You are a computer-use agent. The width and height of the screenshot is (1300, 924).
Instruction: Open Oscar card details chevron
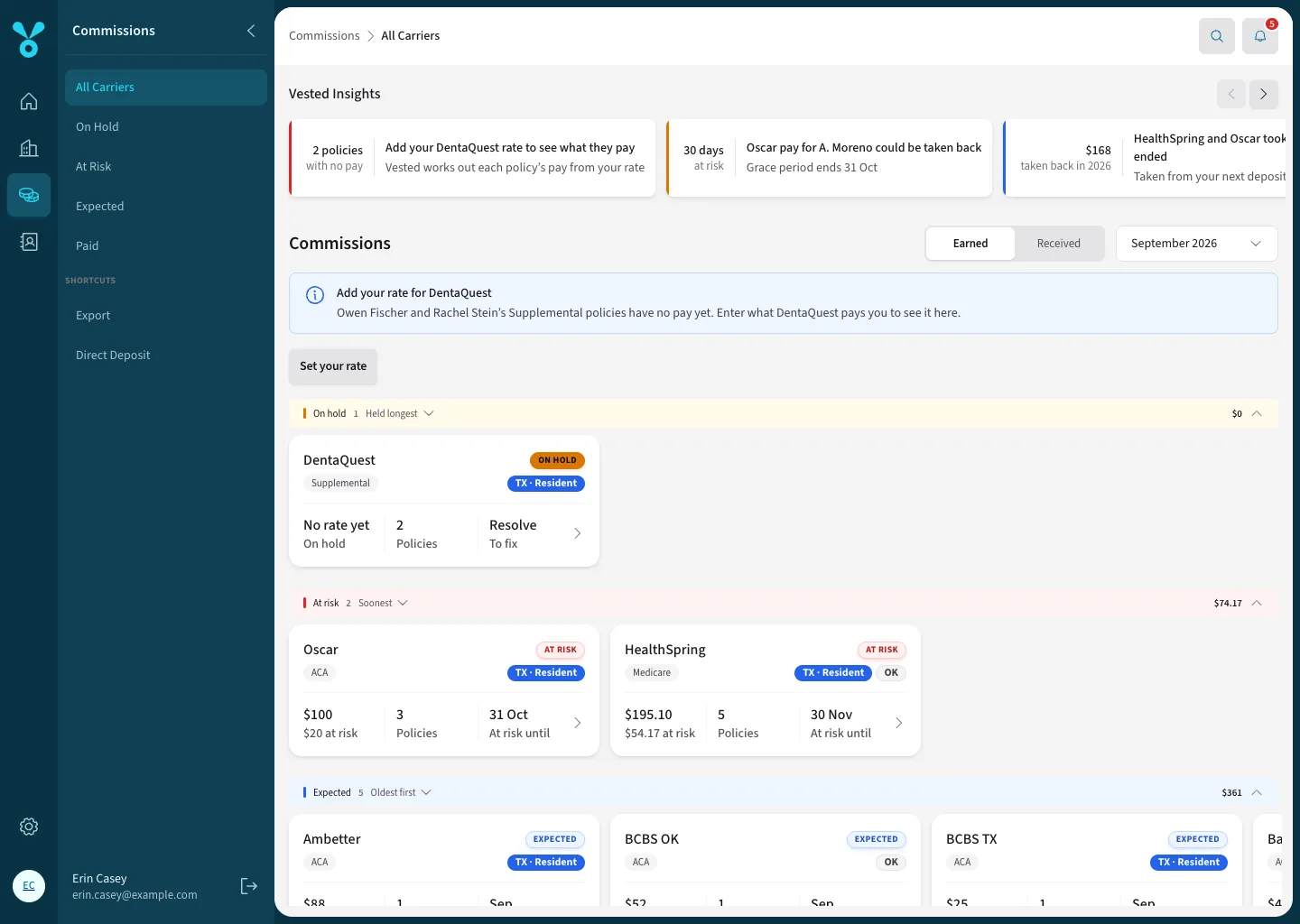pos(578,723)
